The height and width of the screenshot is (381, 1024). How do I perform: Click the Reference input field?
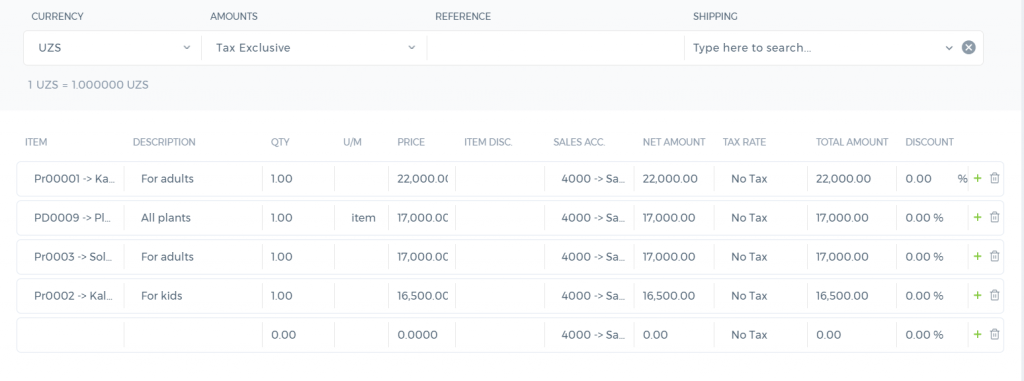point(555,48)
